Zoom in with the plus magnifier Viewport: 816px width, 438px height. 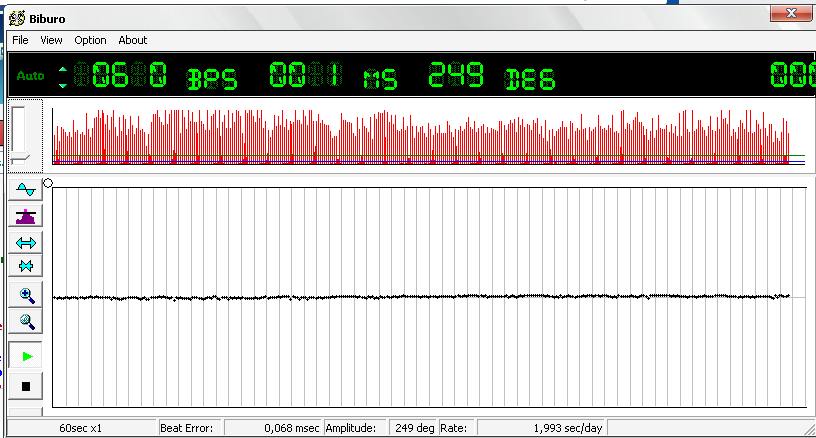click(x=27, y=296)
